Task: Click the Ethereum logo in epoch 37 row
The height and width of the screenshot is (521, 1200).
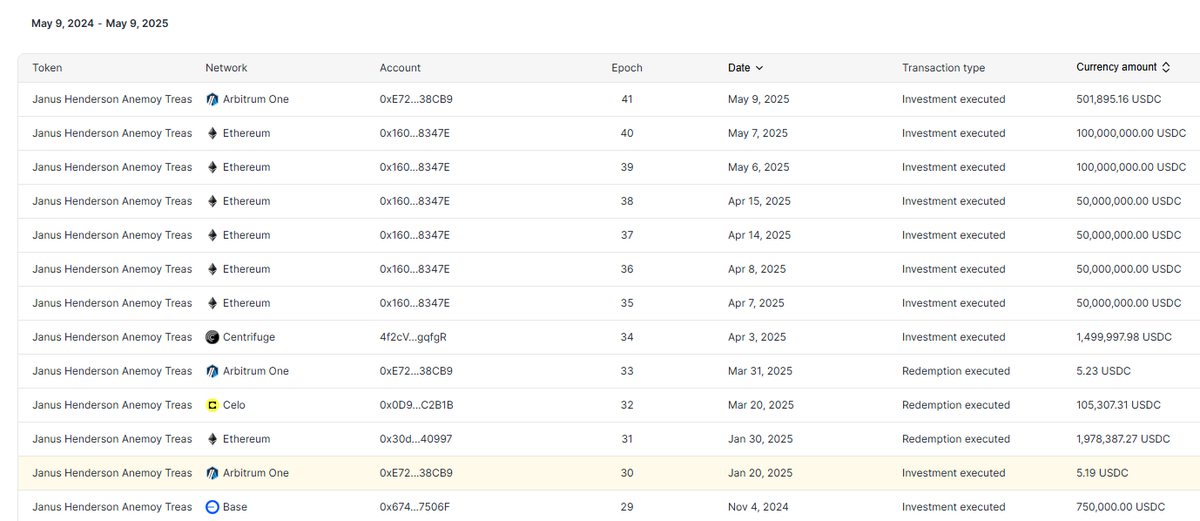Action: [212, 236]
